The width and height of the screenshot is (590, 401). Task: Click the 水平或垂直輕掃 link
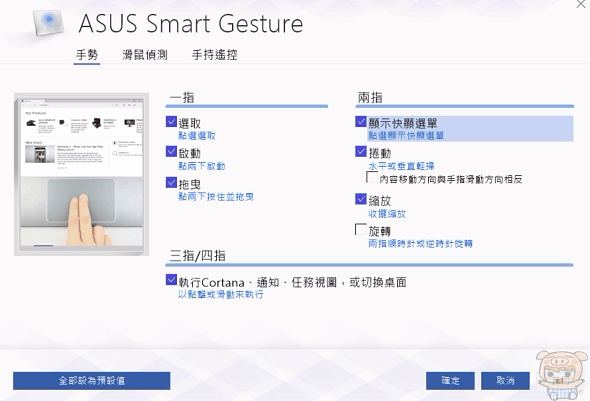pyautogui.click(x=401, y=166)
